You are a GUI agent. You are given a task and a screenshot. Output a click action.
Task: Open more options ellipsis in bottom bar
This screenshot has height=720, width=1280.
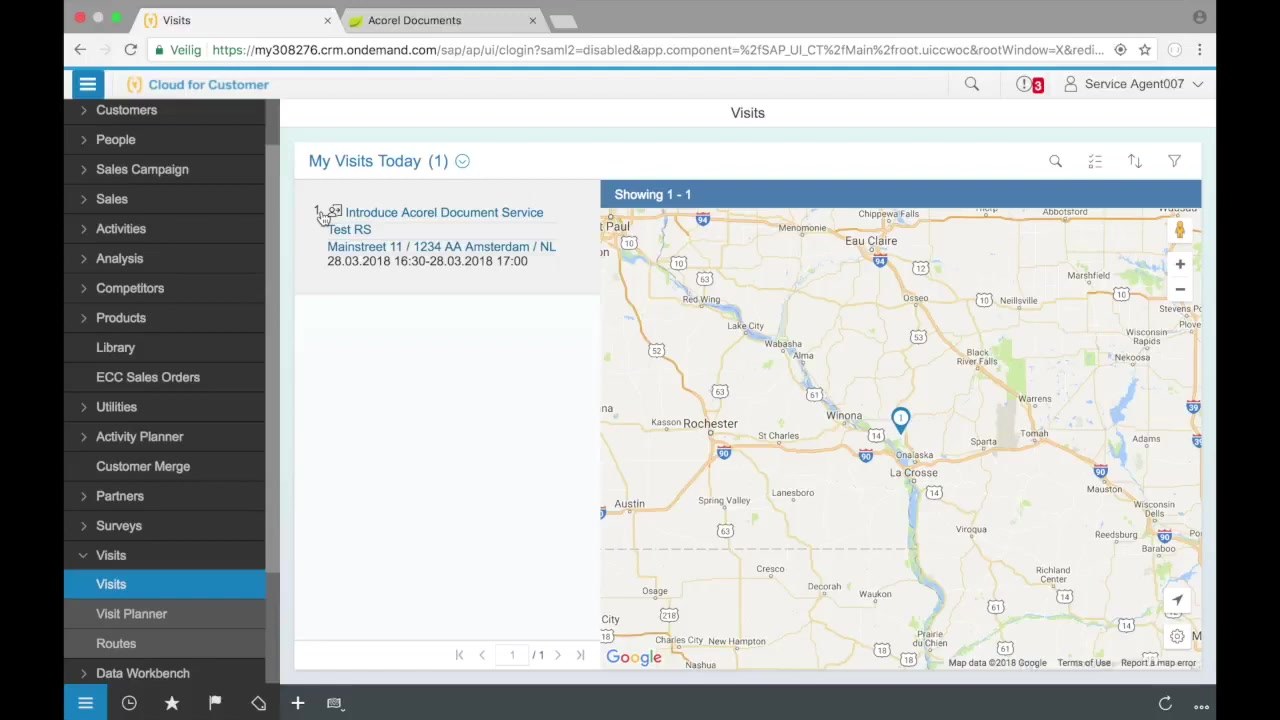click(1201, 706)
